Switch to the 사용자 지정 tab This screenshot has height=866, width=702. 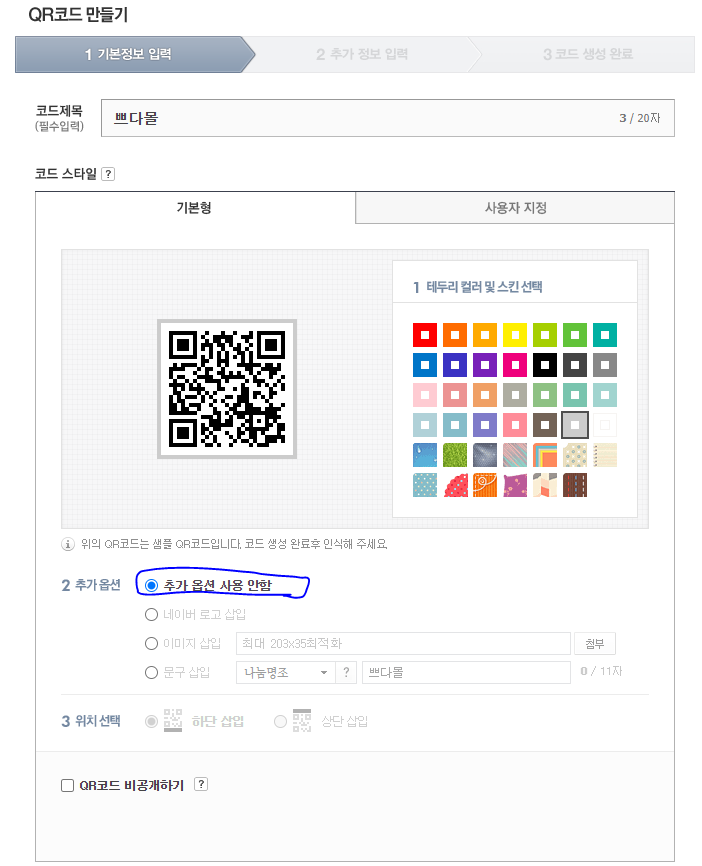pos(515,208)
